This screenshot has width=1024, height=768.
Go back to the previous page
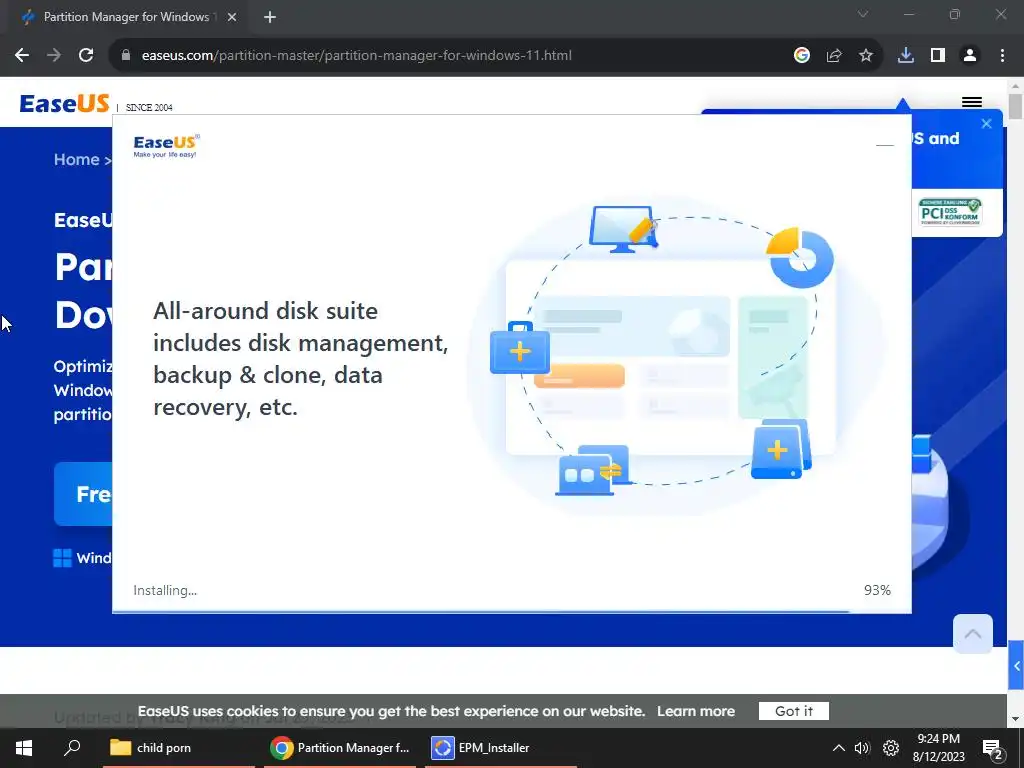[x=22, y=56]
